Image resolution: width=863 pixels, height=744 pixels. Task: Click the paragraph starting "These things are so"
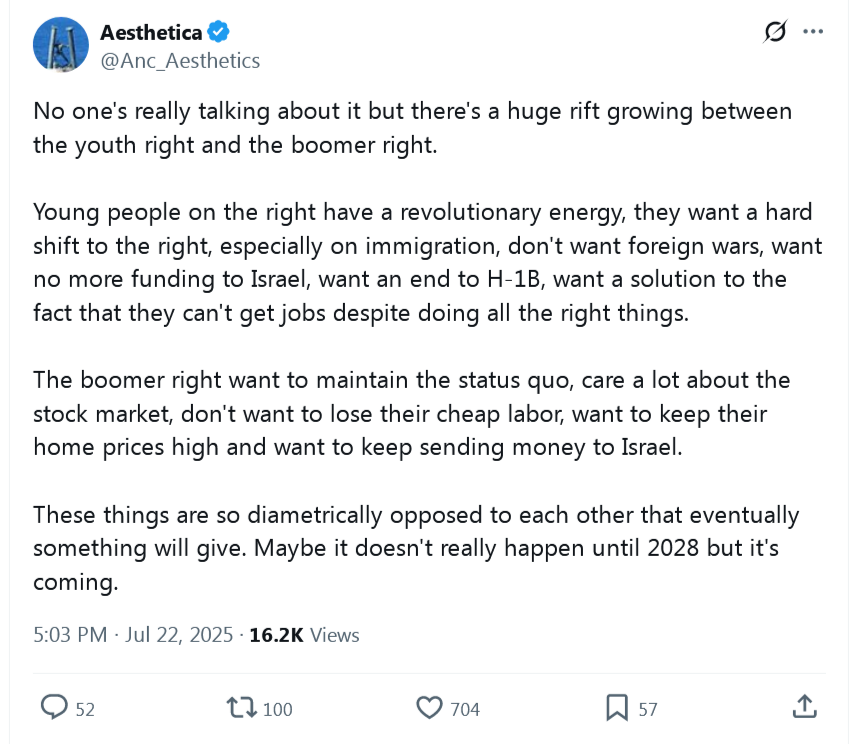[416, 548]
